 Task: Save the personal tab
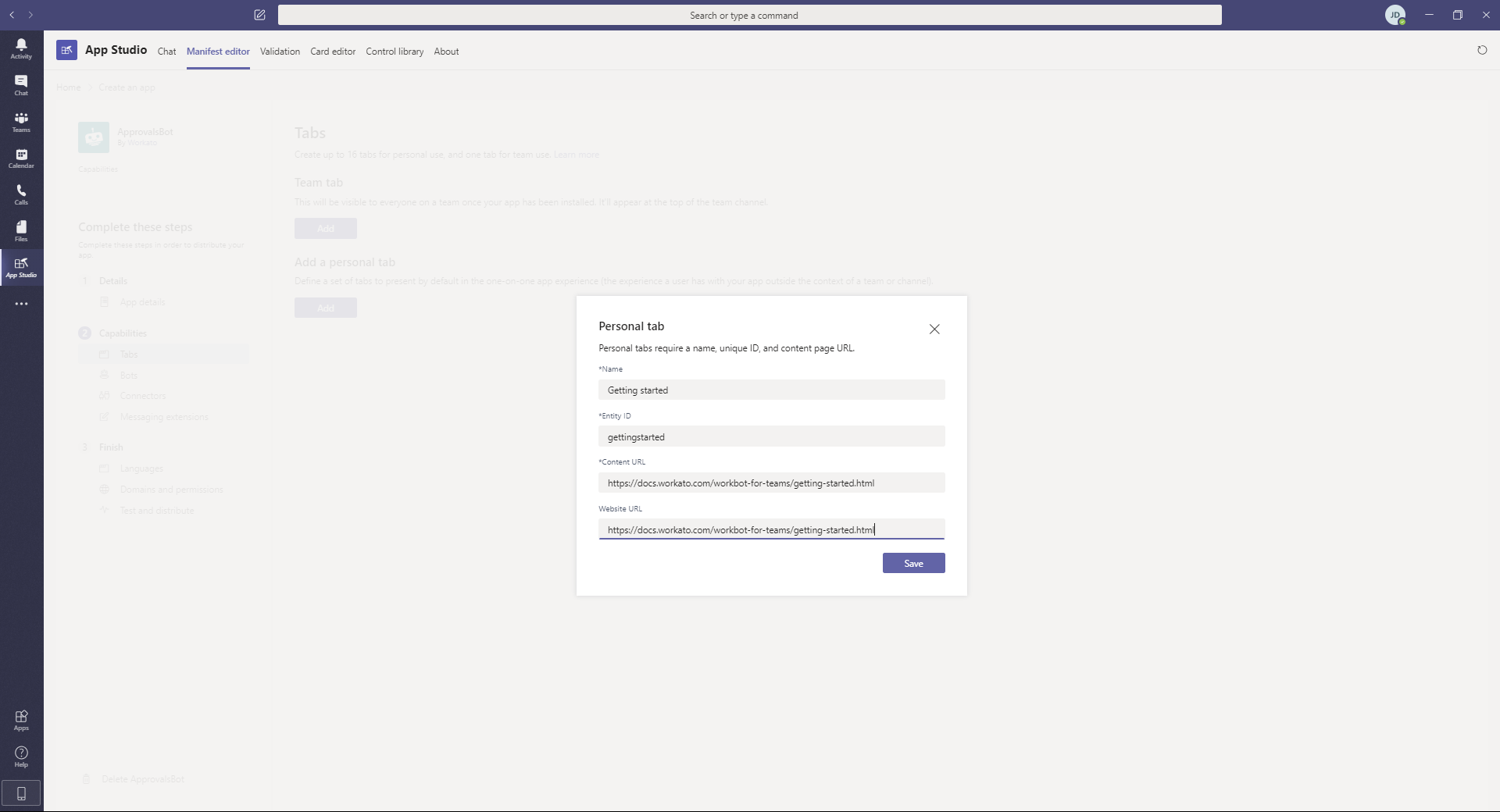pos(913,563)
